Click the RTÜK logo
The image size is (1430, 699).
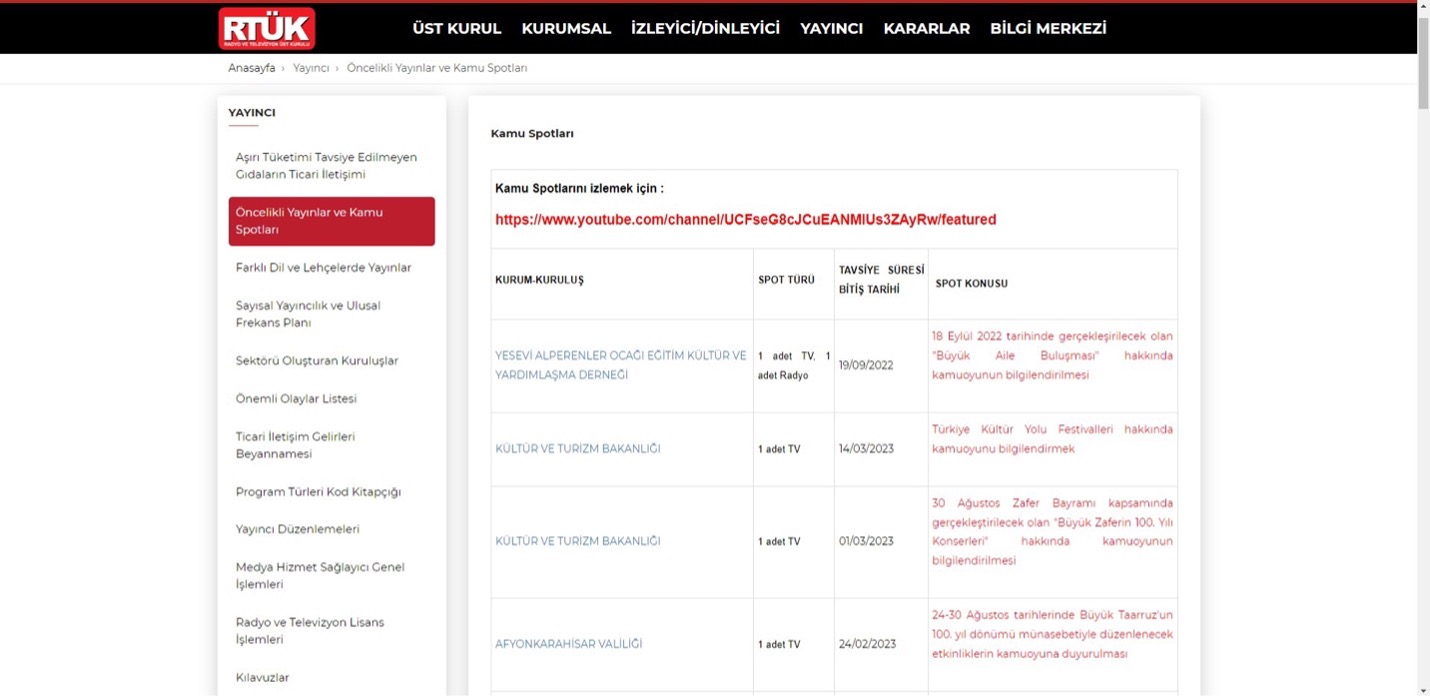pos(267,29)
